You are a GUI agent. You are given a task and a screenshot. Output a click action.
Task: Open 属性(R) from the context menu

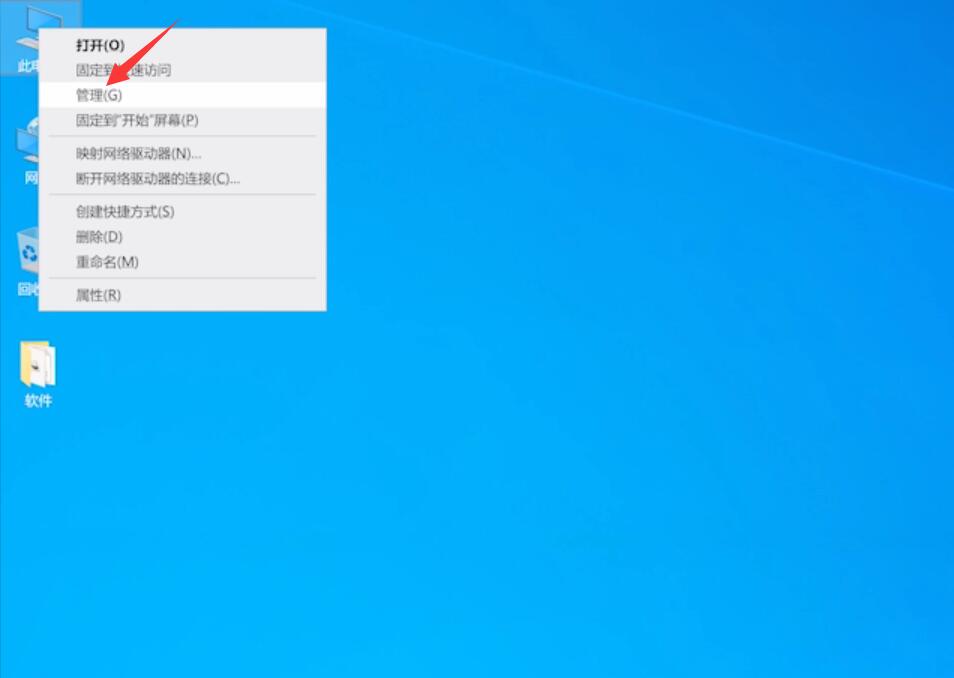(183, 295)
